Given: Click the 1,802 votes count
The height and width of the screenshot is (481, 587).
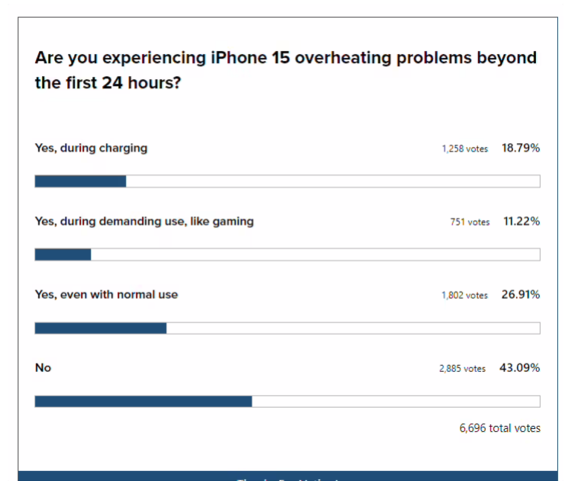Looking at the screenshot, I should coord(465,295).
